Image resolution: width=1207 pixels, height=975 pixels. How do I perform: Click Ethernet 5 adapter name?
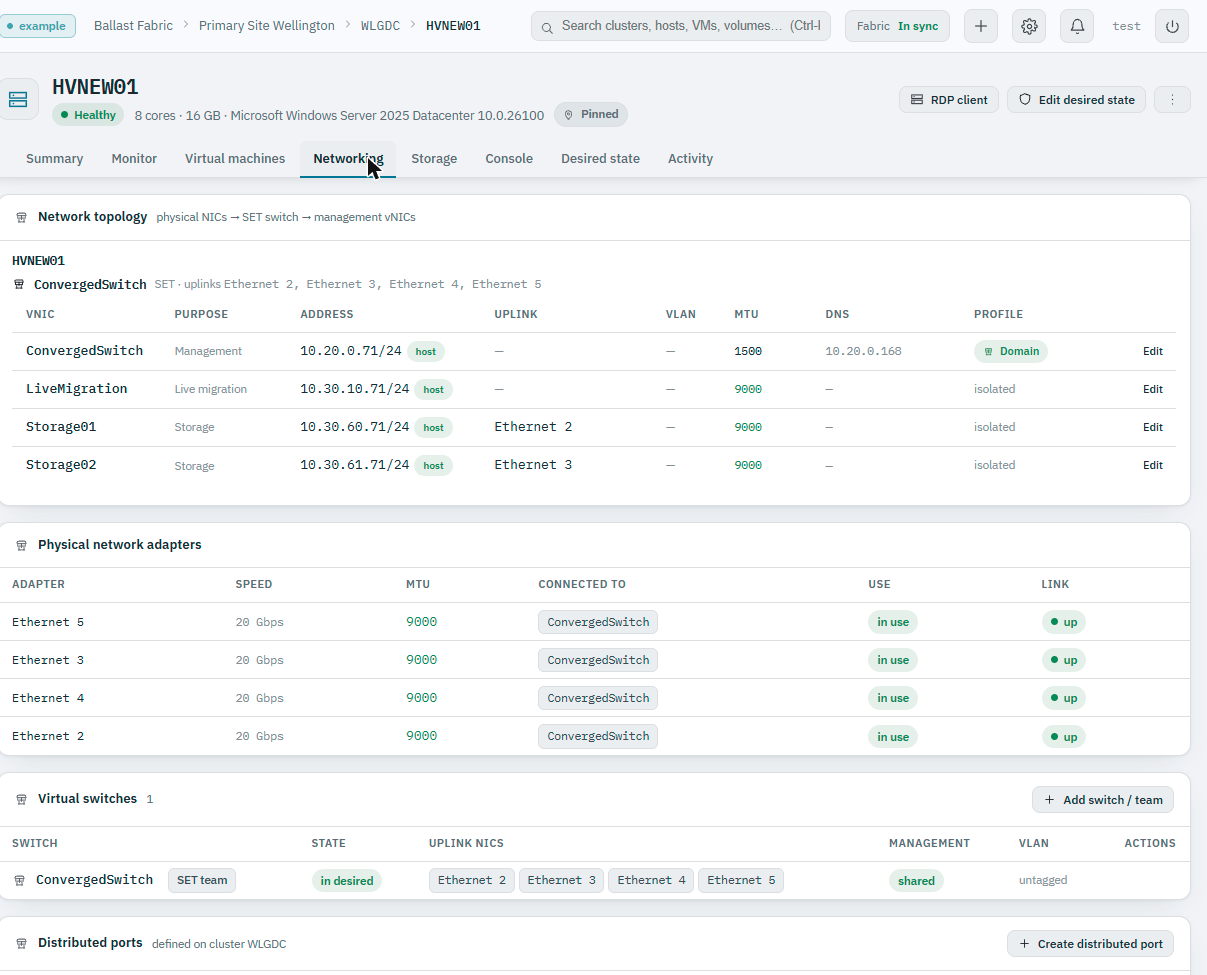(48, 622)
